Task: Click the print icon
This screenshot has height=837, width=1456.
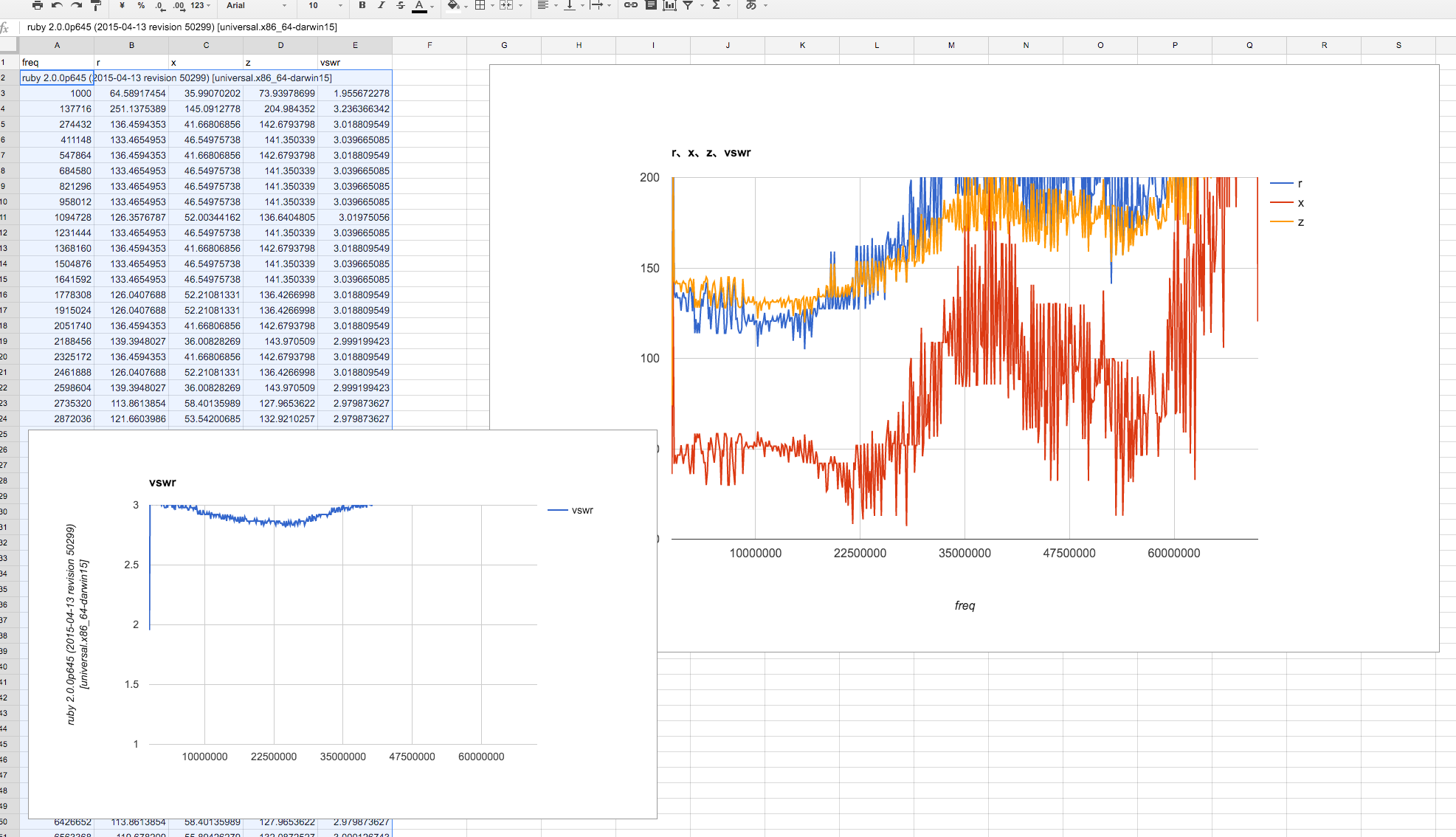Action: (38, 5)
